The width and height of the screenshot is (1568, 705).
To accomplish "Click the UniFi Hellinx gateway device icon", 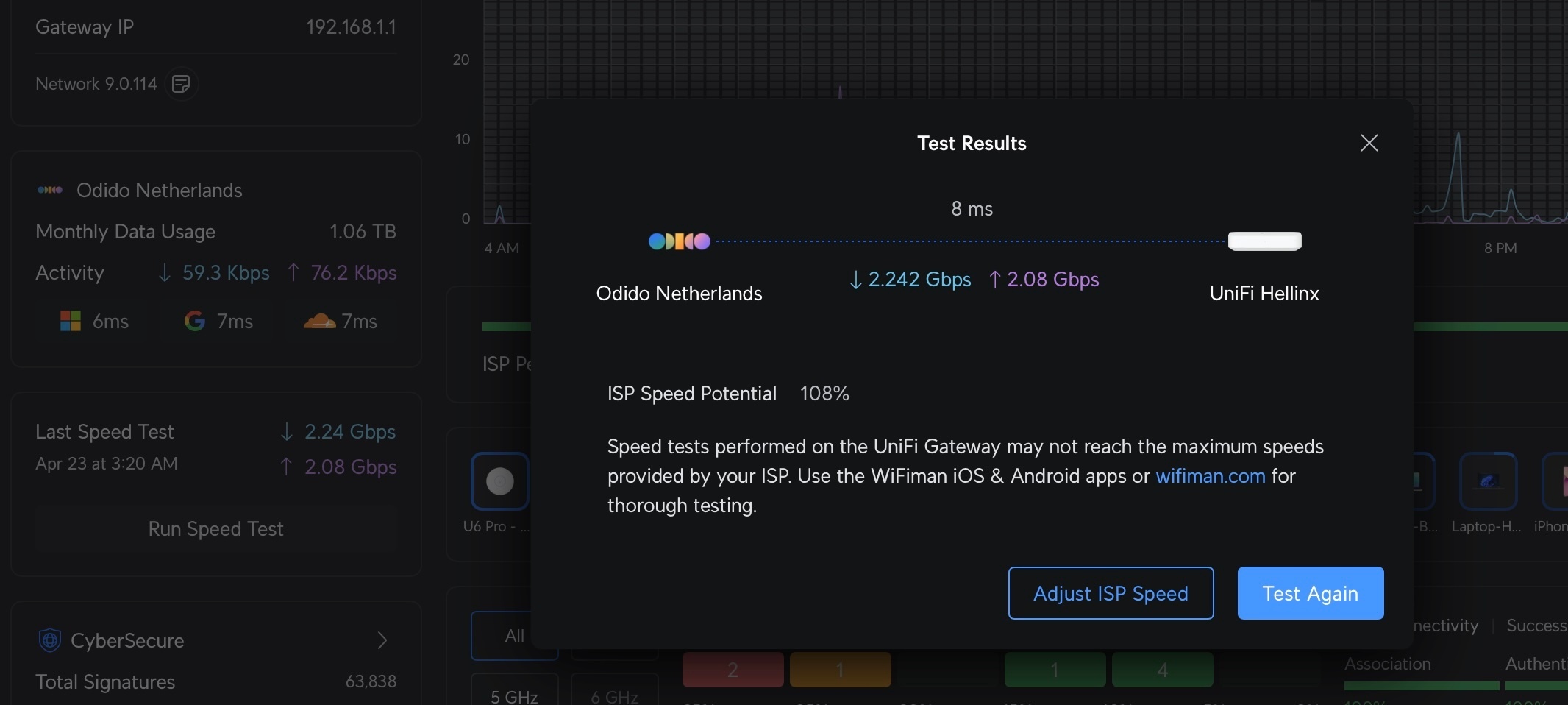I will click(1264, 241).
